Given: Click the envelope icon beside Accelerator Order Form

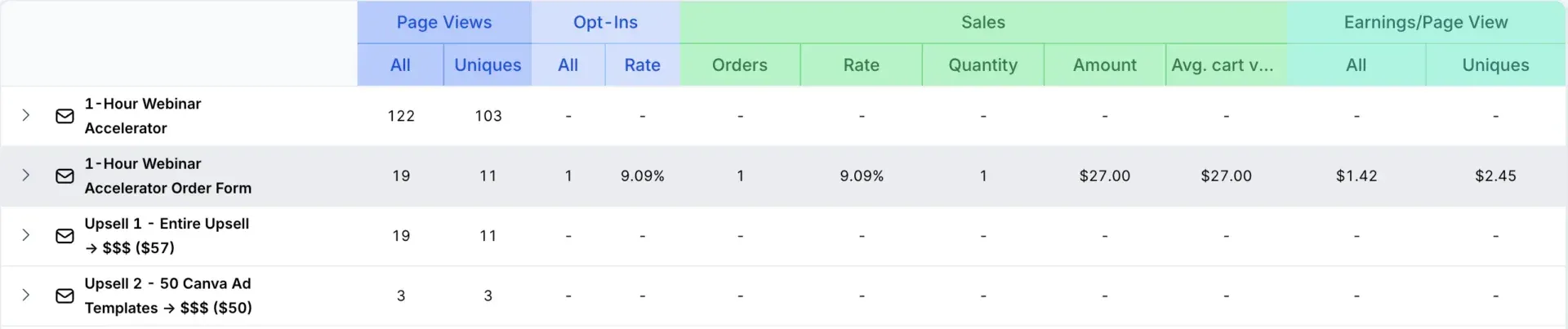Looking at the screenshot, I should tap(65, 176).
